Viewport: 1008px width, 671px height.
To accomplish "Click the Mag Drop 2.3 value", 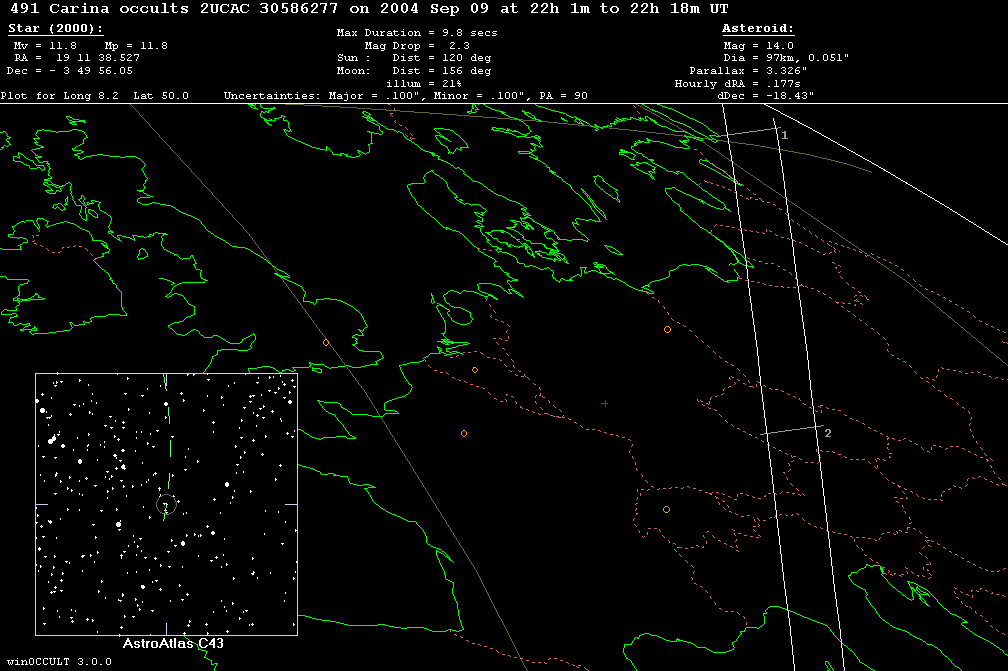I will 416,46.
